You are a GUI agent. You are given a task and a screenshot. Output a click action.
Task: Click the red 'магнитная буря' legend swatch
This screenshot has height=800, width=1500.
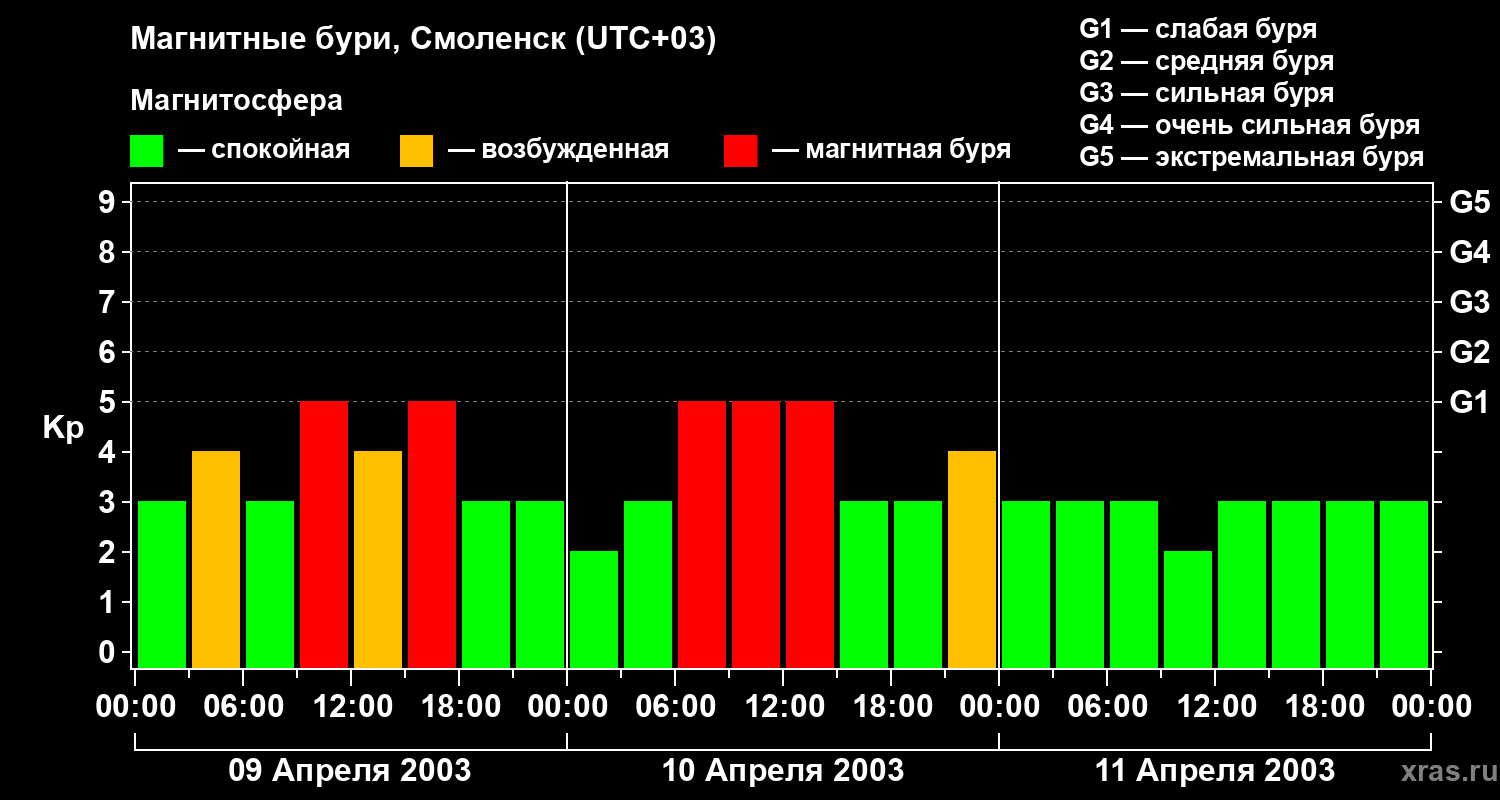coord(740,151)
